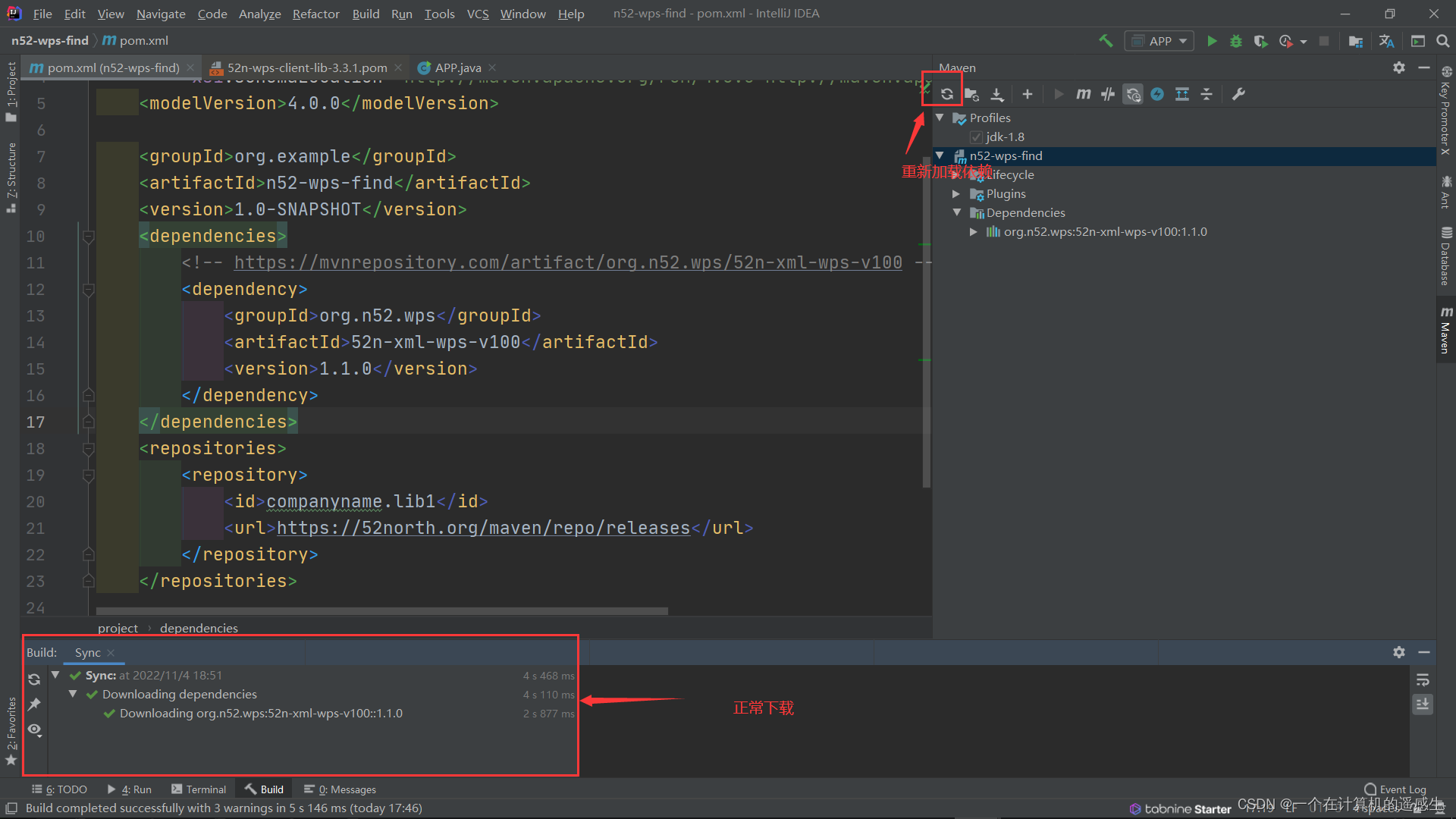The width and height of the screenshot is (1456, 819).
Task: Close pom.xml (n52-wps-find) tab
Action: pyautogui.click(x=190, y=67)
